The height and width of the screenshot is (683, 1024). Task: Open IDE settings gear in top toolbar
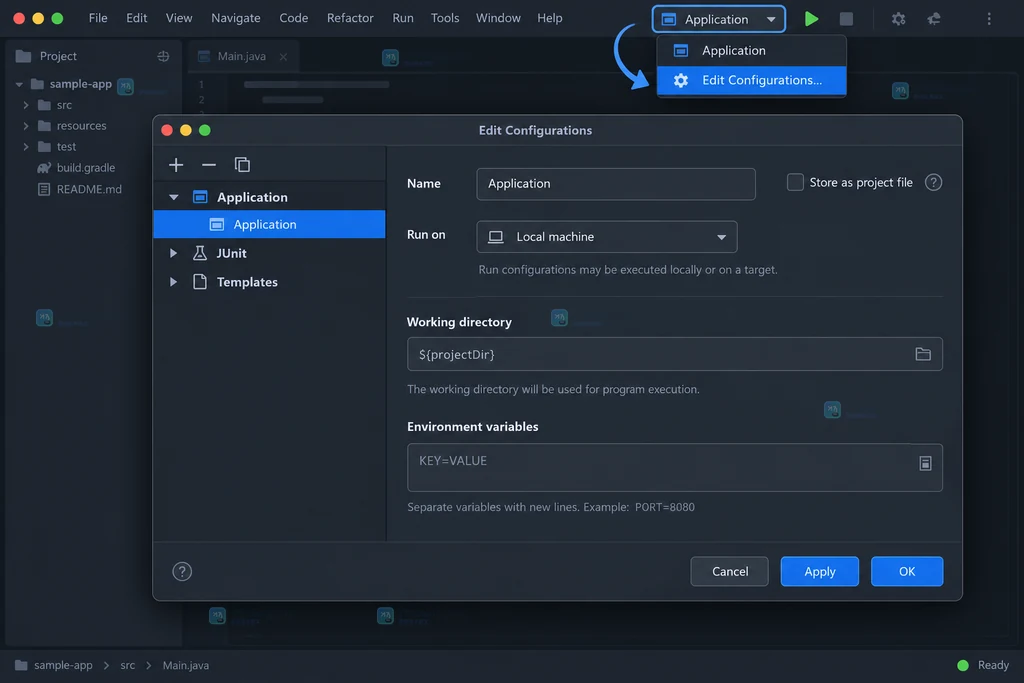(x=899, y=19)
